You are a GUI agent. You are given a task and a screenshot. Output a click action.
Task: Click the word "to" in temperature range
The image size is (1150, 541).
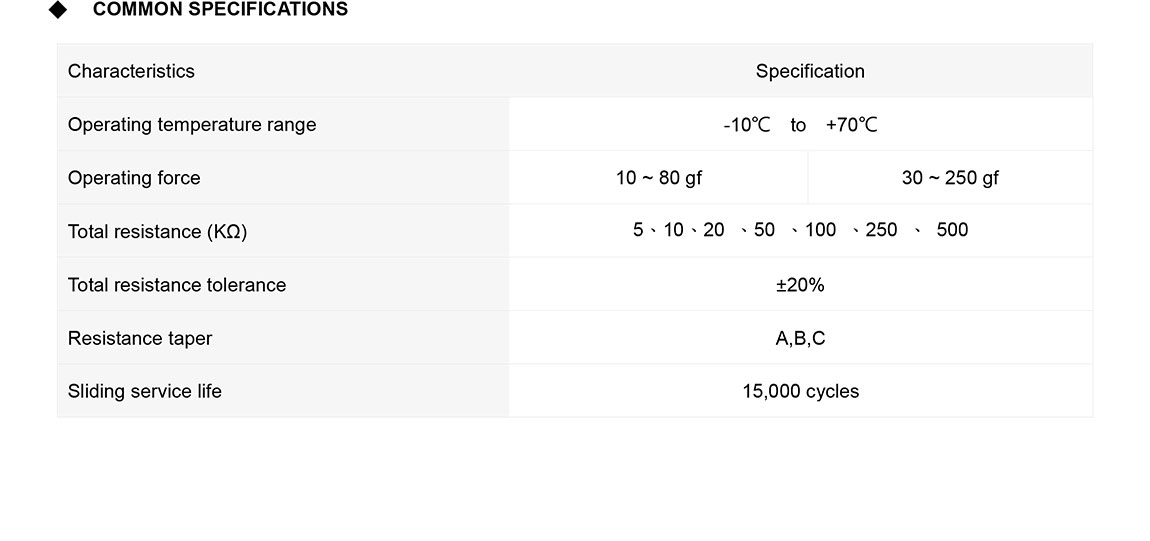[798, 125]
